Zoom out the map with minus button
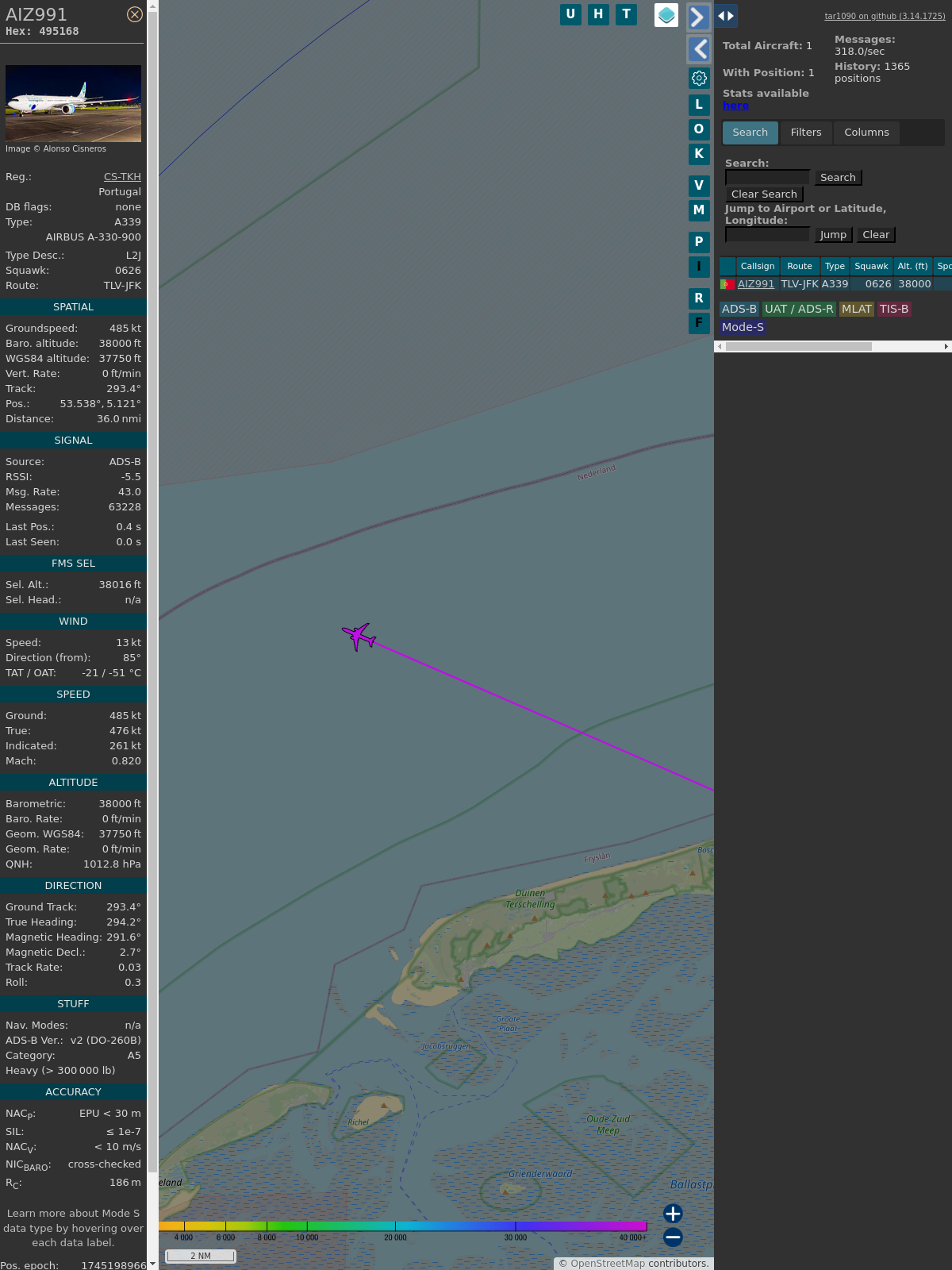952x1270 pixels. click(673, 1237)
